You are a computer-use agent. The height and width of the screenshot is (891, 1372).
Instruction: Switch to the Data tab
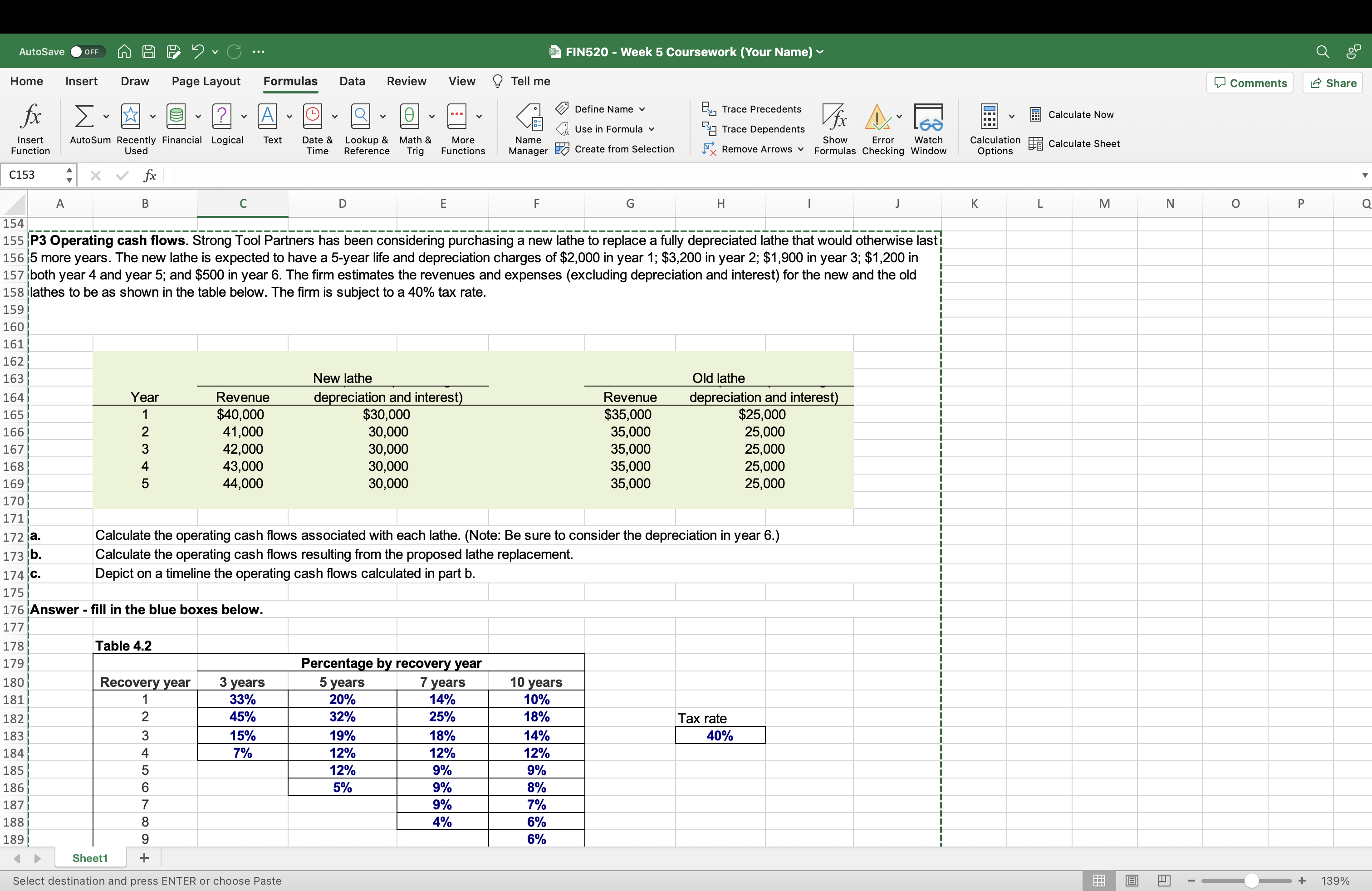point(352,81)
